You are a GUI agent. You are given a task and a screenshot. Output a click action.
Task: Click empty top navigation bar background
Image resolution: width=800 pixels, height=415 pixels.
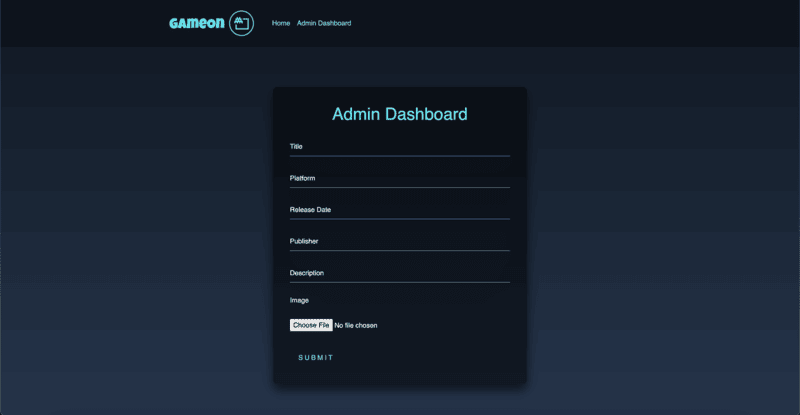point(561,23)
